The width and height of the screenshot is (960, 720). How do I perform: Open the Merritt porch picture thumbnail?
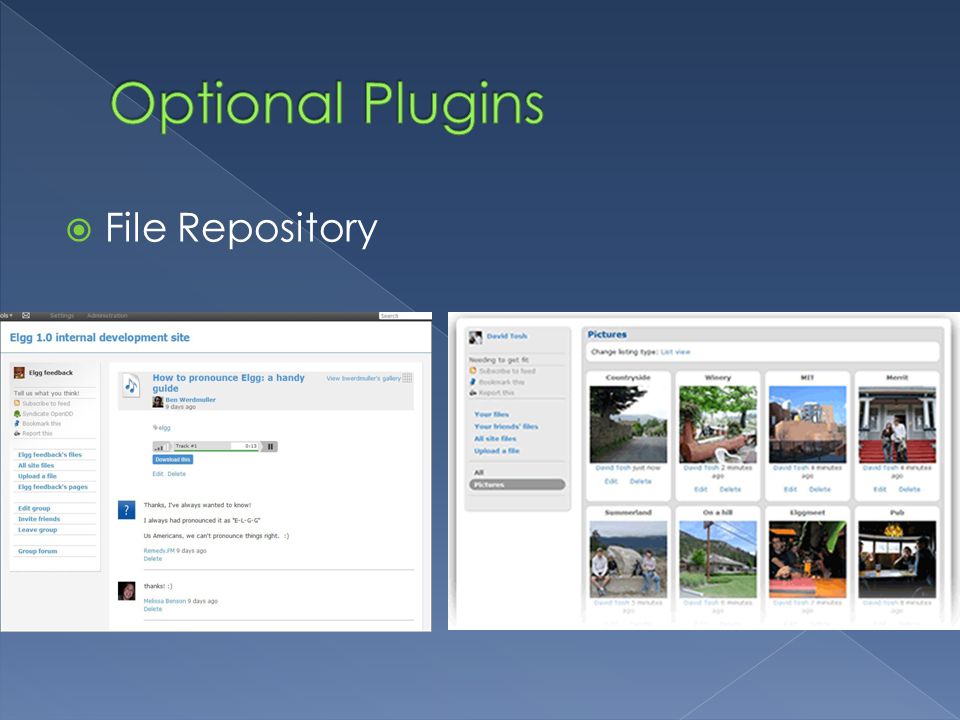click(897, 424)
